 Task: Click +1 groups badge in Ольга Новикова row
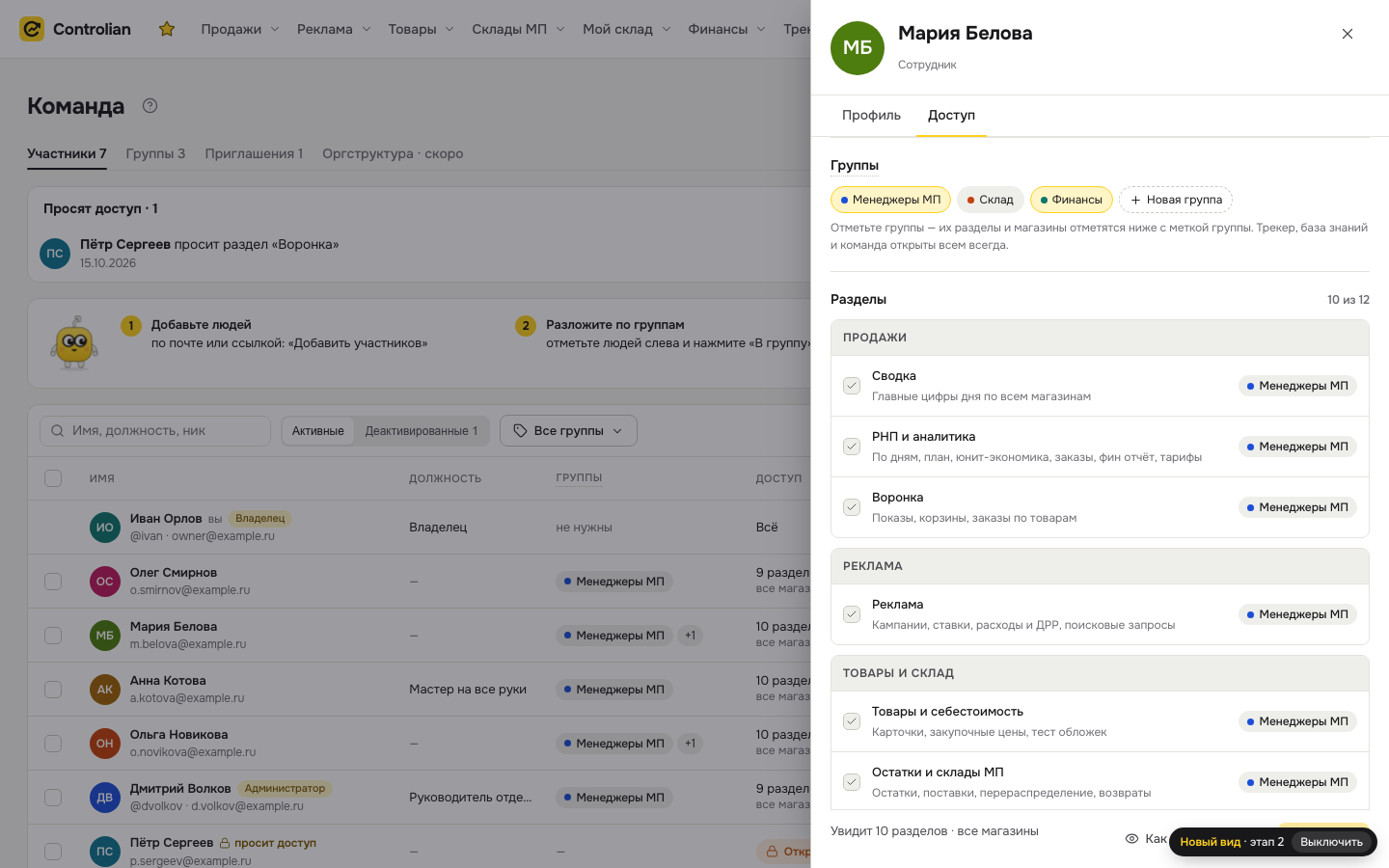690,744
